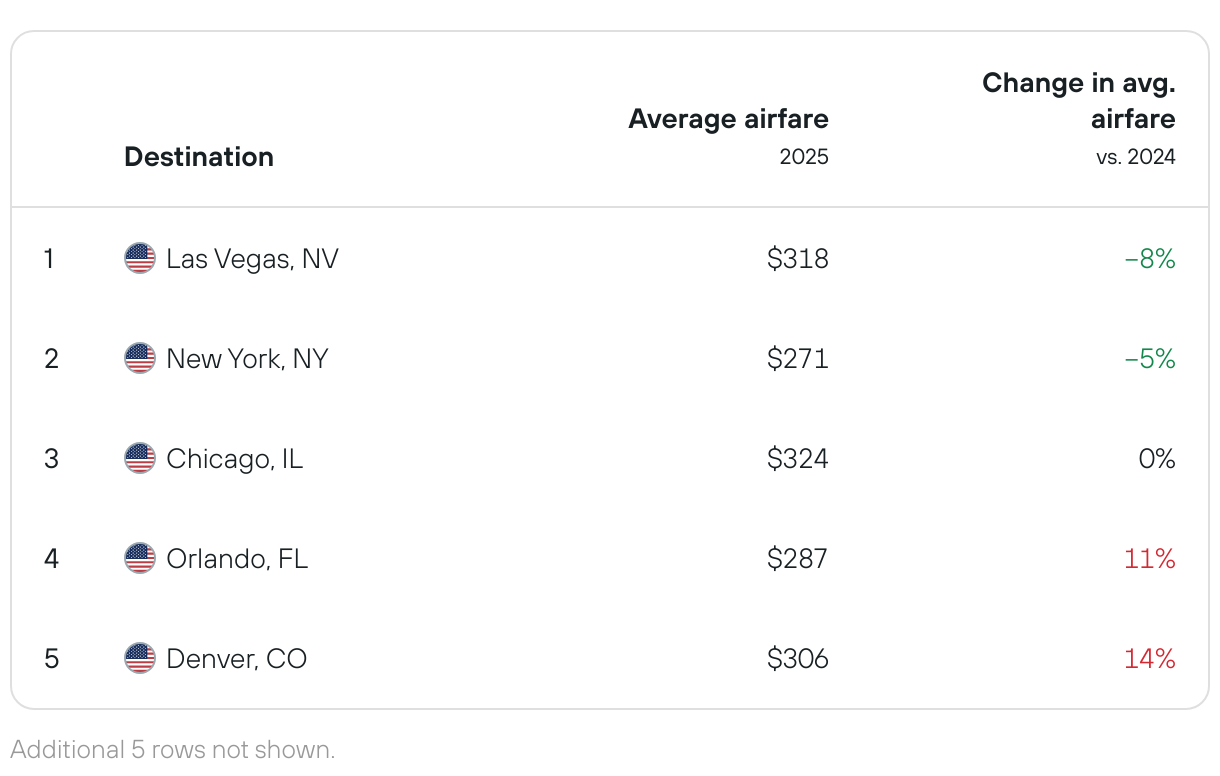Click the red 14% change value
1220x776 pixels.
1150,659
